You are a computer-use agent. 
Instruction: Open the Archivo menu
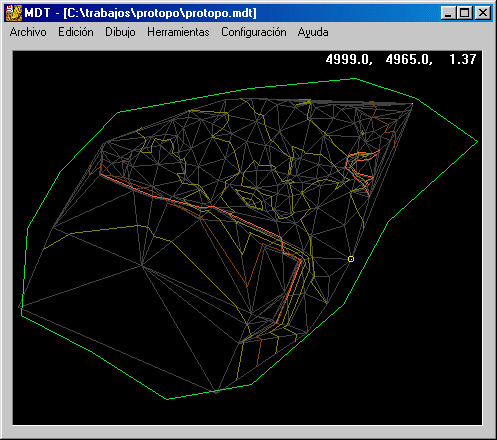point(28,32)
